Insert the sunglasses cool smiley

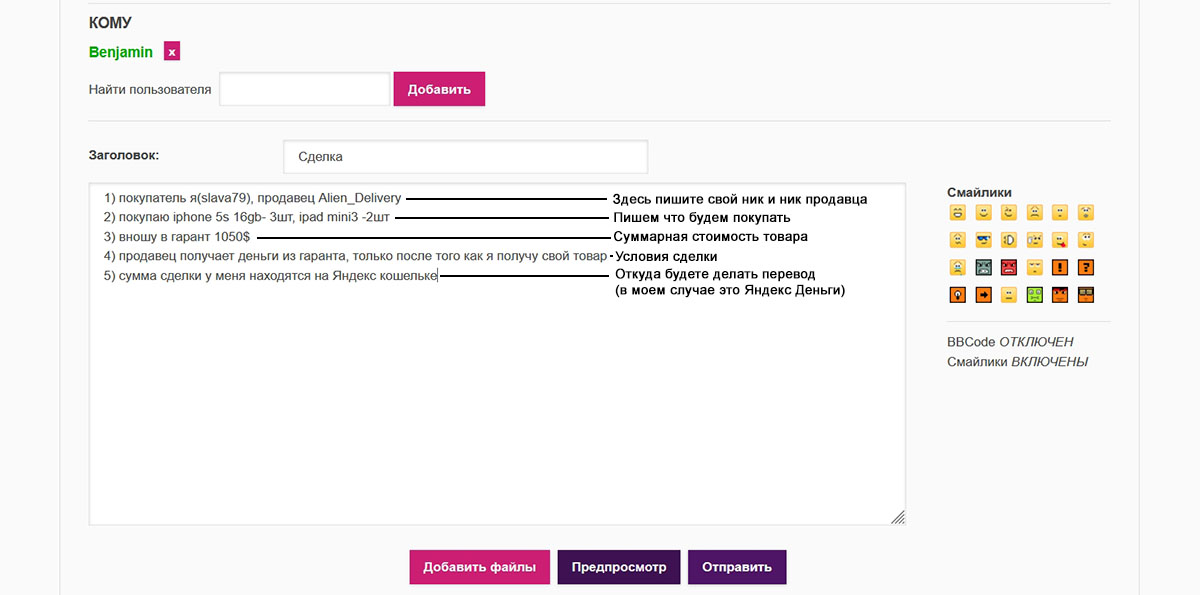pos(983,240)
